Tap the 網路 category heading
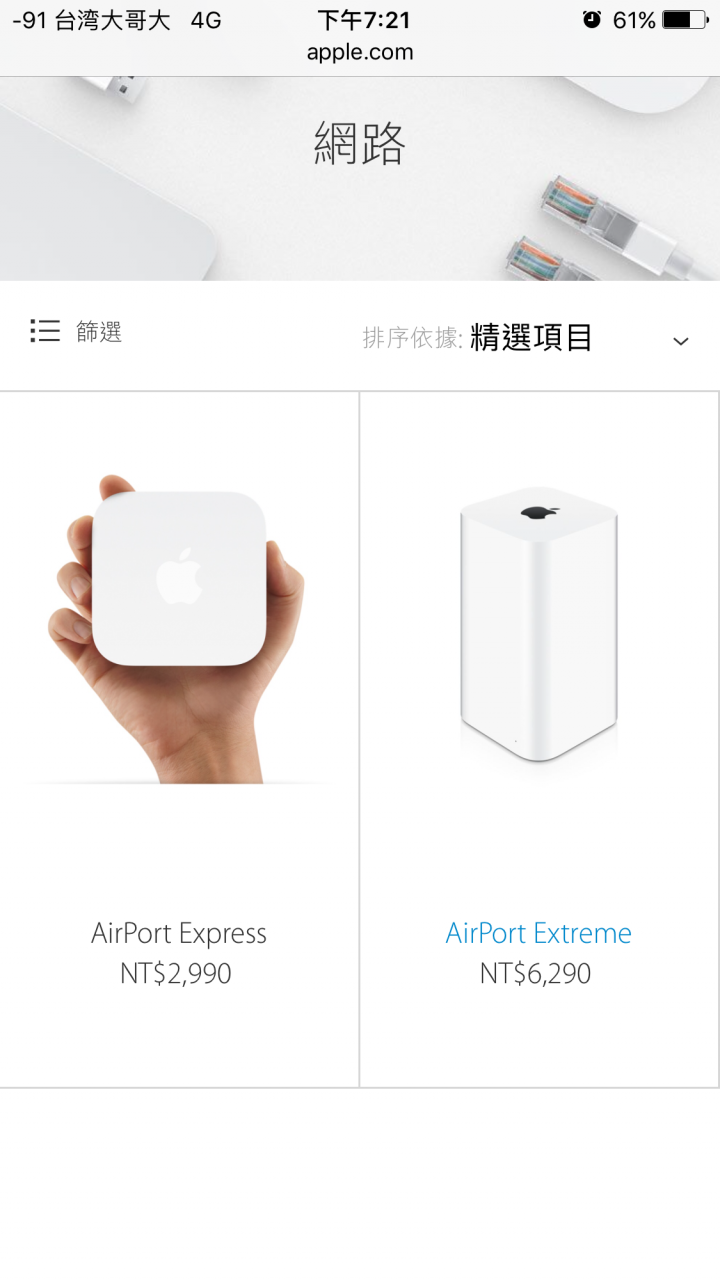This screenshot has height=1280, width=720. click(360, 144)
